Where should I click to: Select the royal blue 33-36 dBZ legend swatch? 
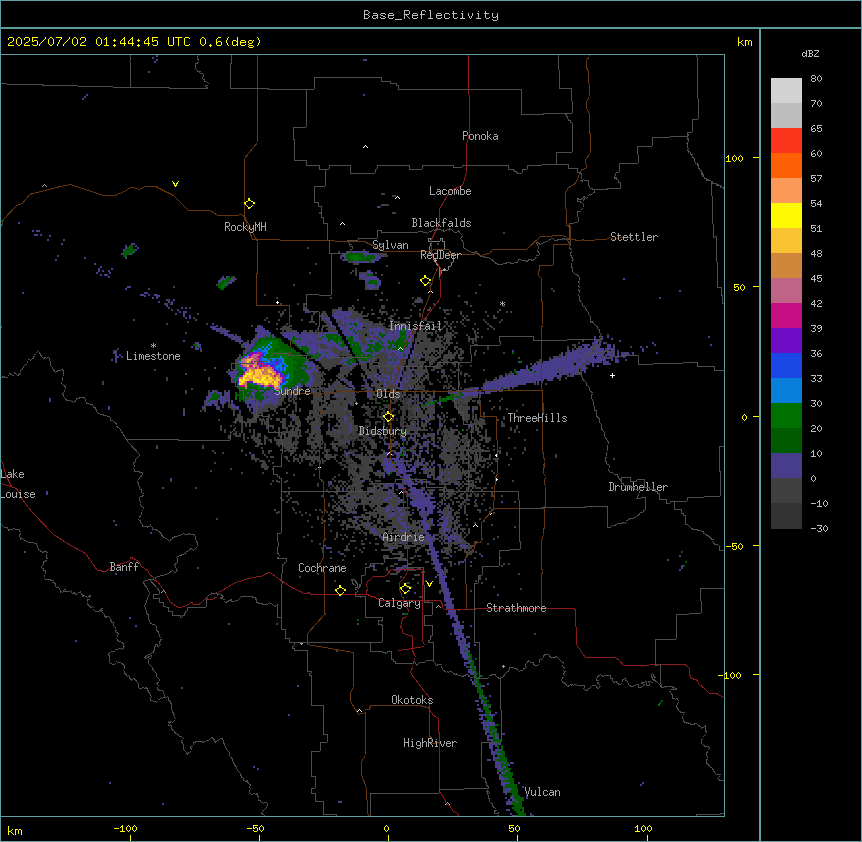point(786,365)
